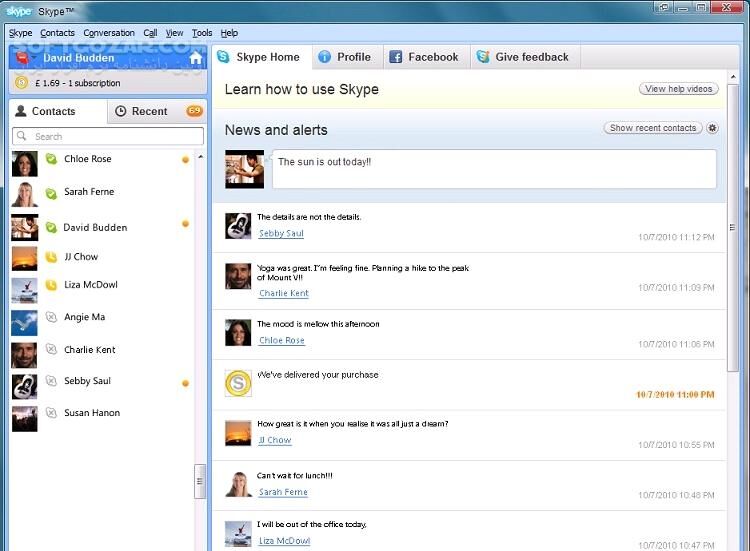Click Skype credit icon beside delivered purchase

point(238,383)
